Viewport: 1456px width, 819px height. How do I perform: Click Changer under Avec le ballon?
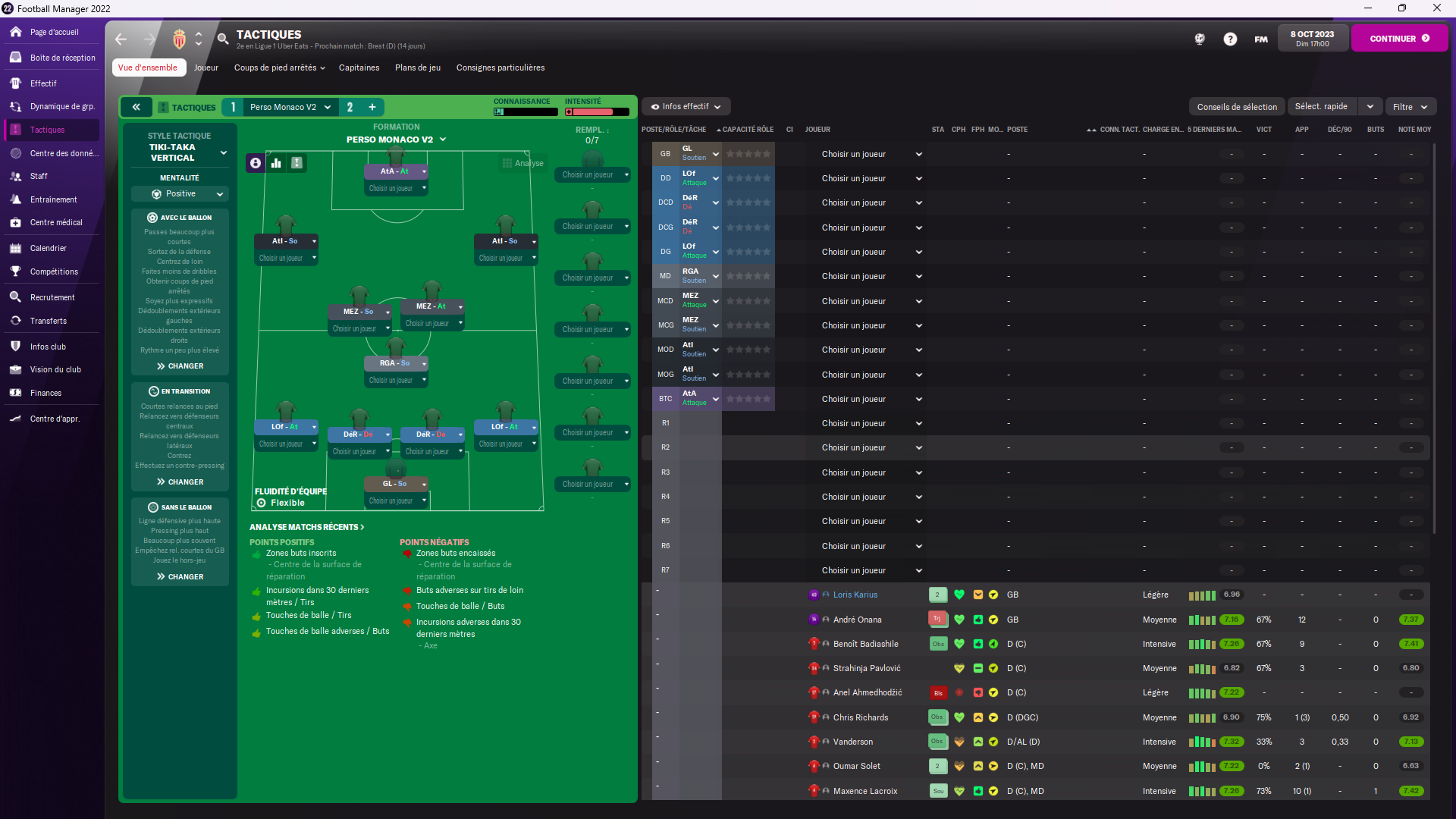180,366
